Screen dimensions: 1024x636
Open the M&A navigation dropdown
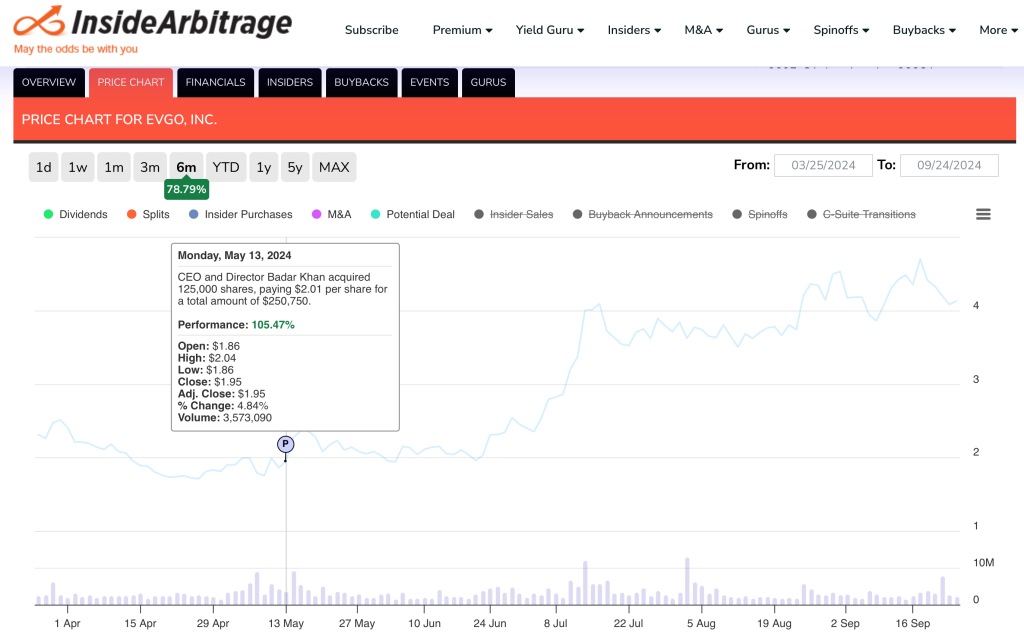pos(703,30)
